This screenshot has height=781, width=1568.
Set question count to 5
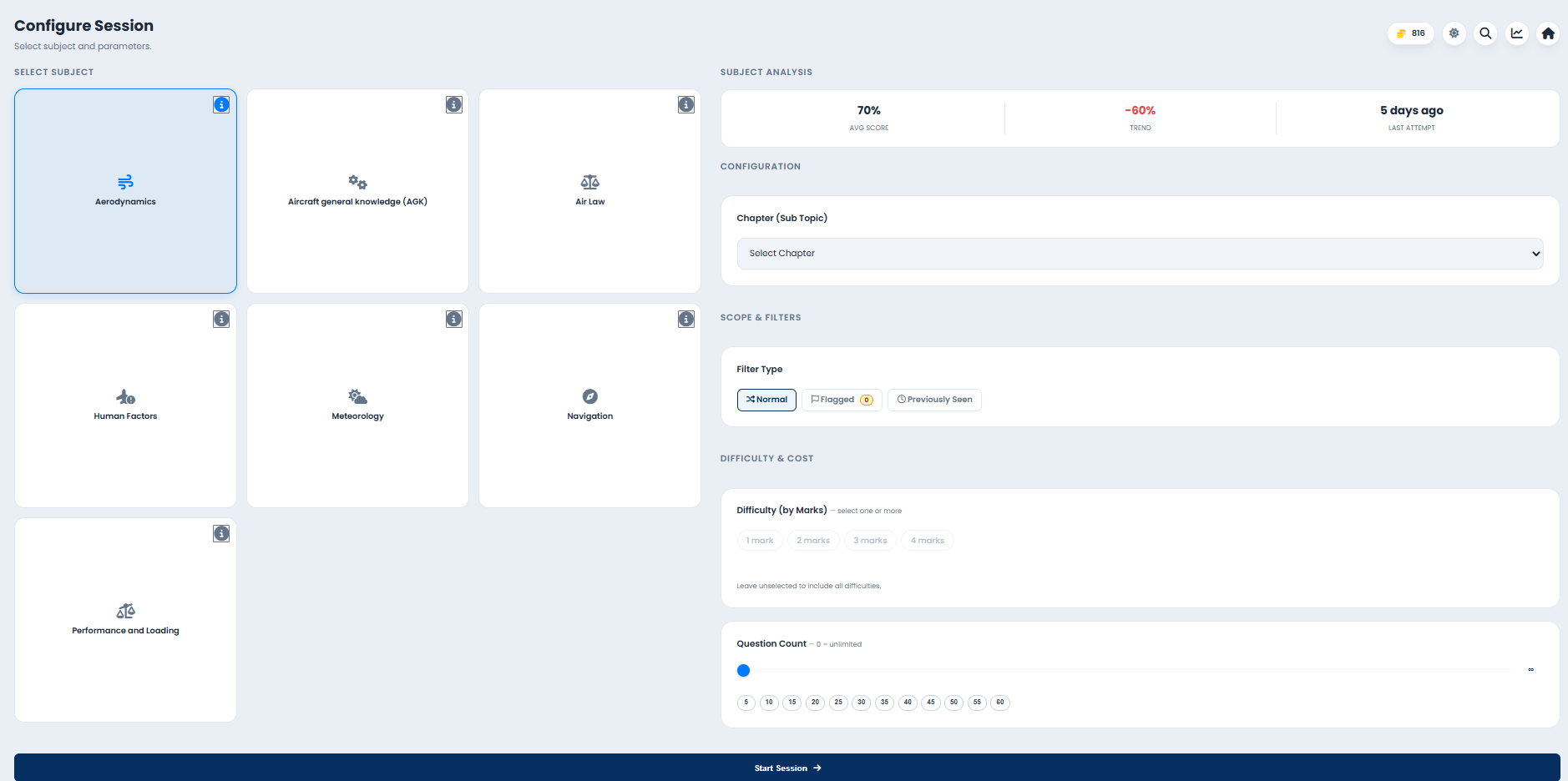[x=746, y=703]
